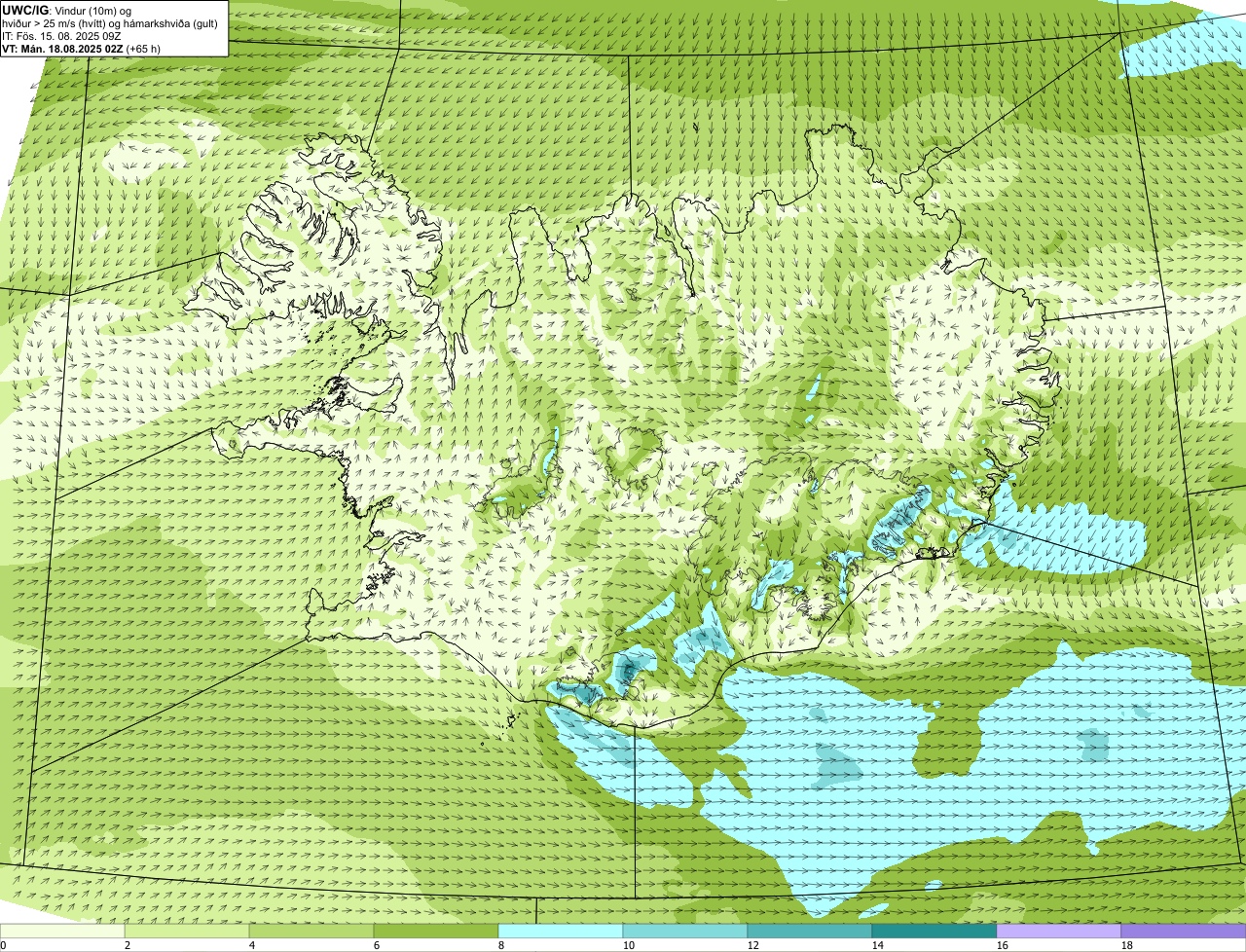Image resolution: width=1246 pixels, height=952 pixels.
Task: Select the 2–4 m/s color scale swatch
Action: point(187,931)
